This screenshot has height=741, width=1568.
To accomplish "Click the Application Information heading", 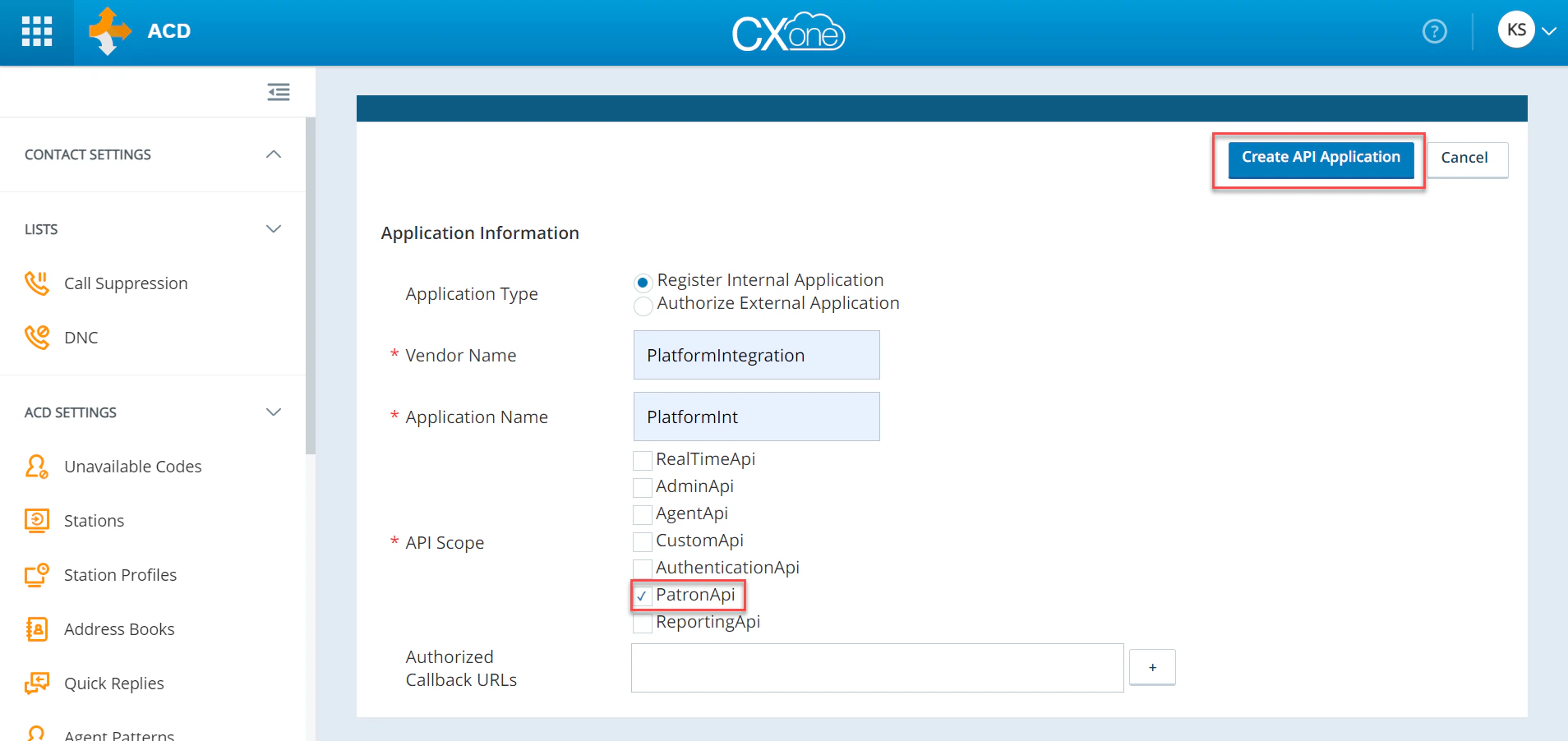I will [x=480, y=233].
